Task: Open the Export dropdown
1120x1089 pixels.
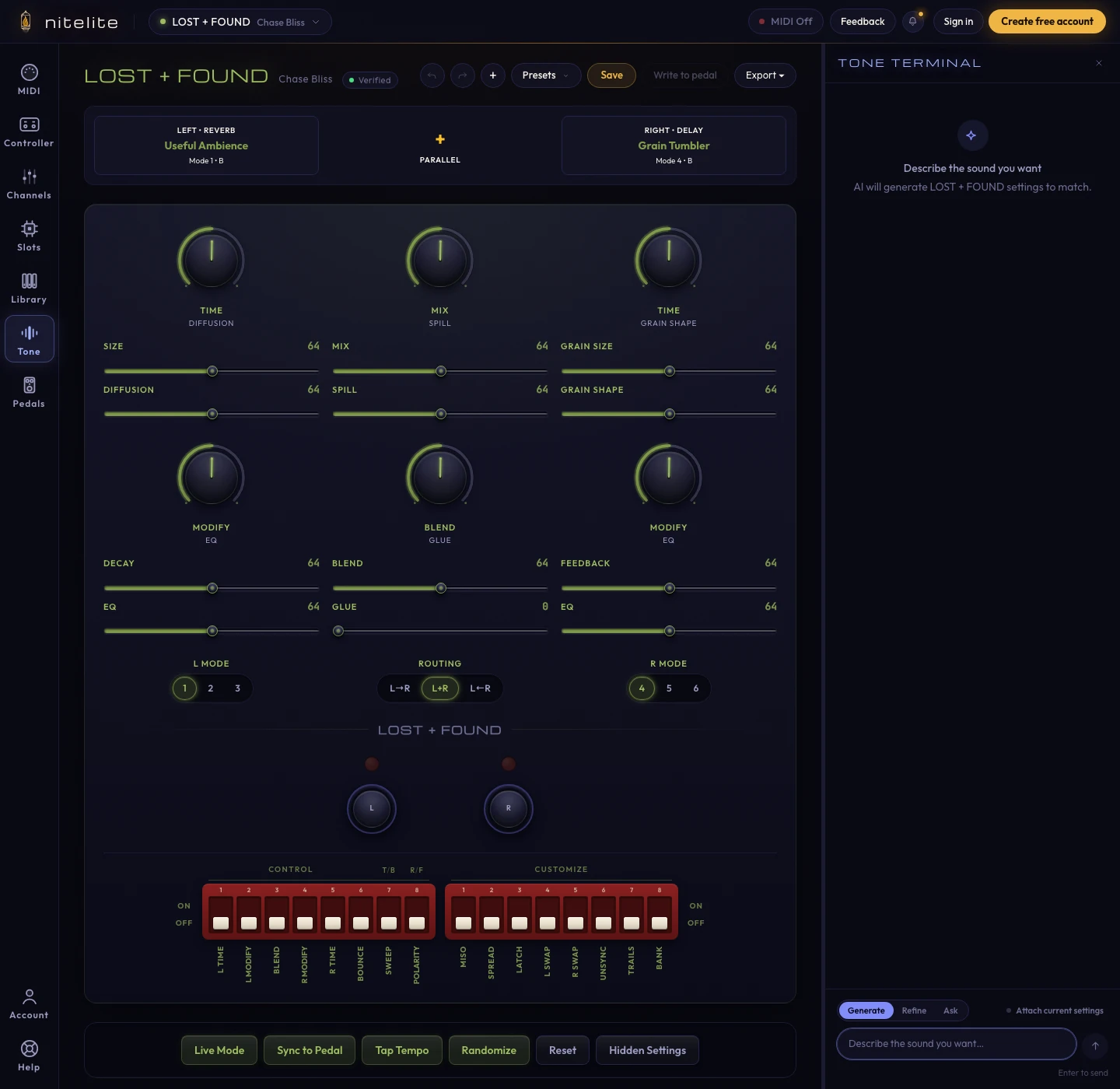Action: [765, 75]
